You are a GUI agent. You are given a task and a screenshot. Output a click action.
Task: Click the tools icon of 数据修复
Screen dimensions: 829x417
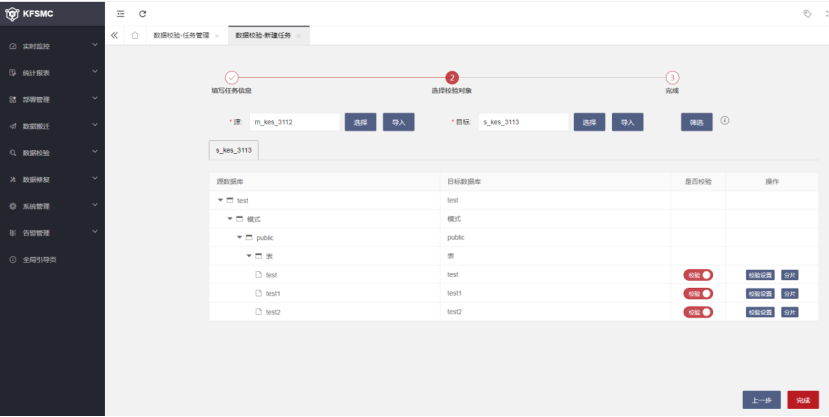coord(13,180)
